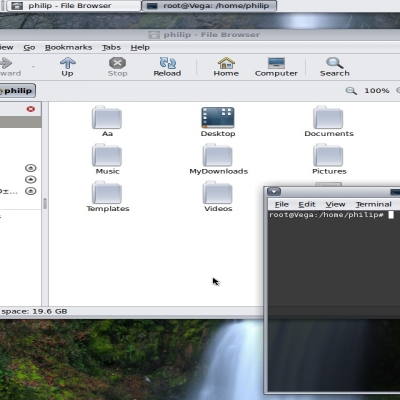400x400 pixels.
Task: Select the philip path bar button
Action: tap(17, 91)
